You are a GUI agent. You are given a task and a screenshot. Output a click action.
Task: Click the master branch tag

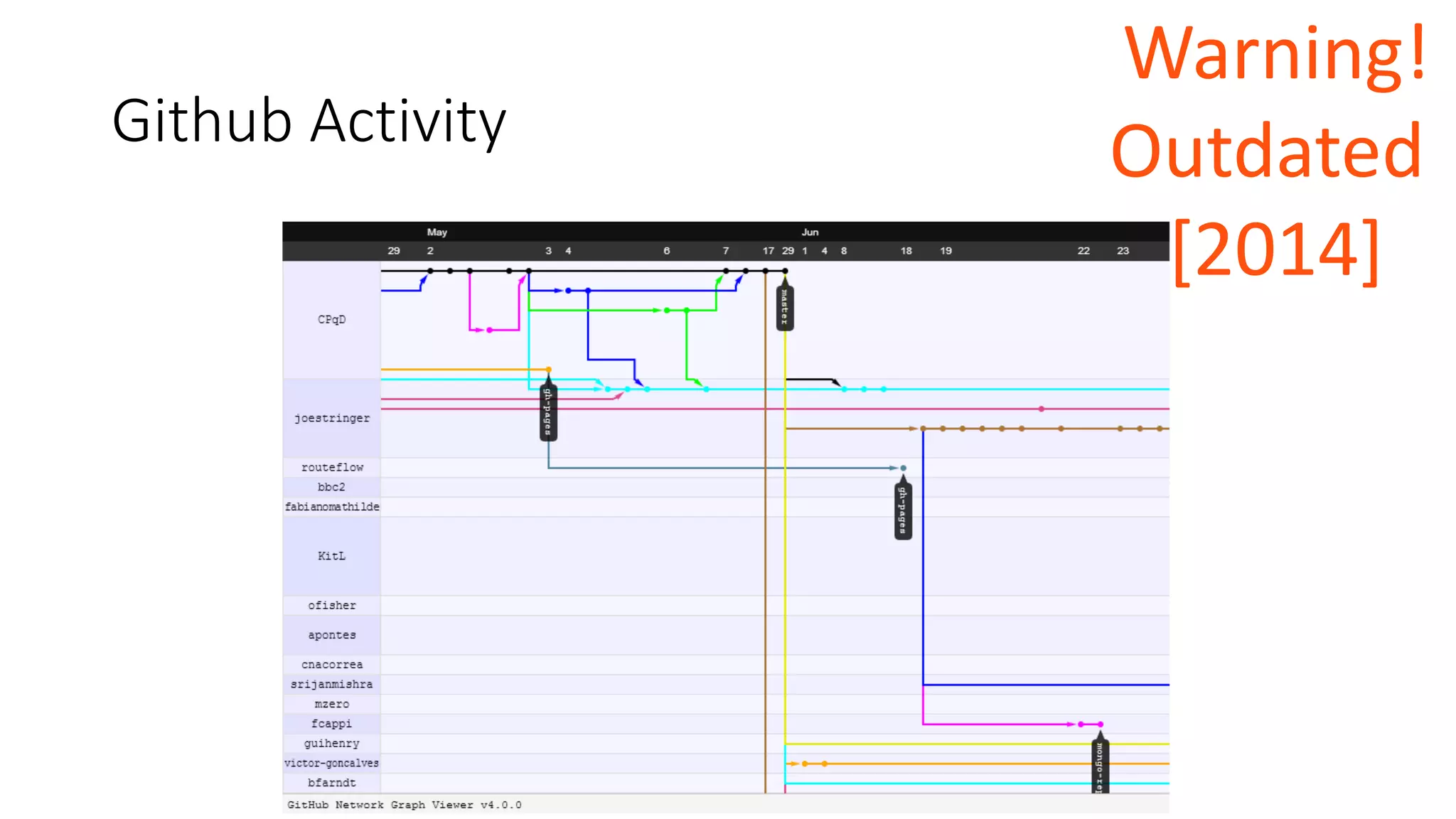click(785, 307)
